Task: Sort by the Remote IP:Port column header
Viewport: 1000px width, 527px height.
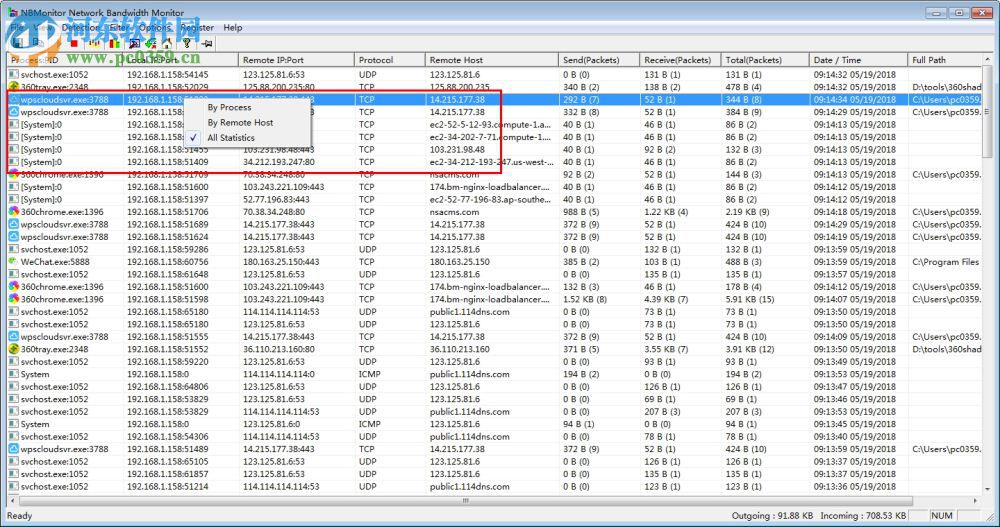Action: point(296,60)
